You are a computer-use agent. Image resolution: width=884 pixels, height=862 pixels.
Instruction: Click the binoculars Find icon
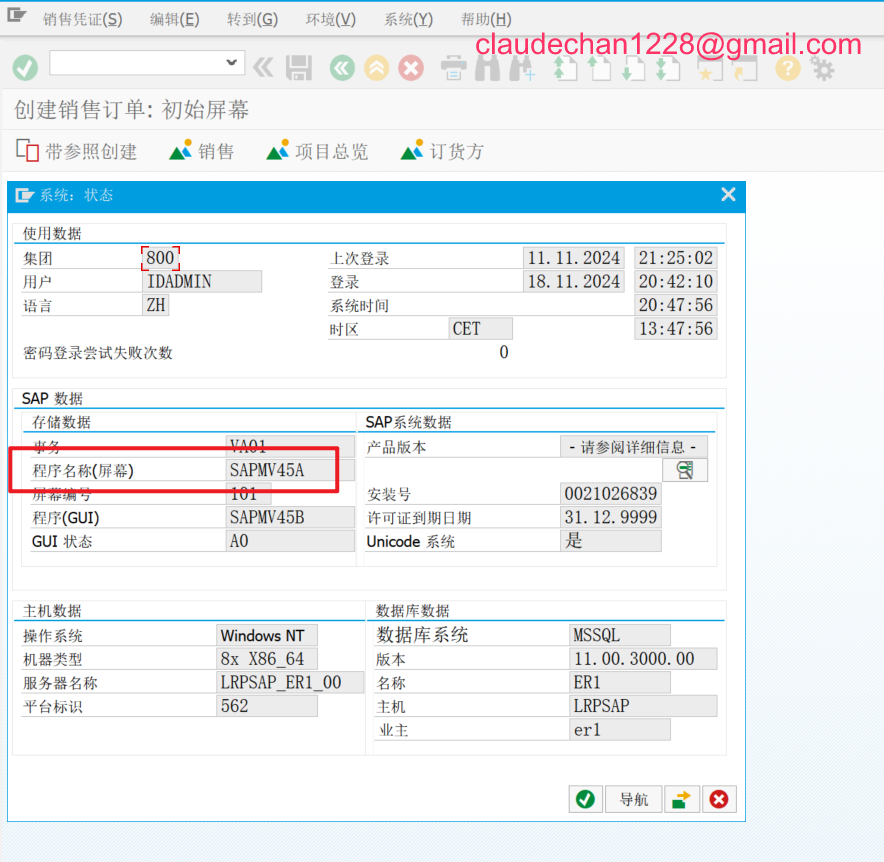[x=488, y=68]
